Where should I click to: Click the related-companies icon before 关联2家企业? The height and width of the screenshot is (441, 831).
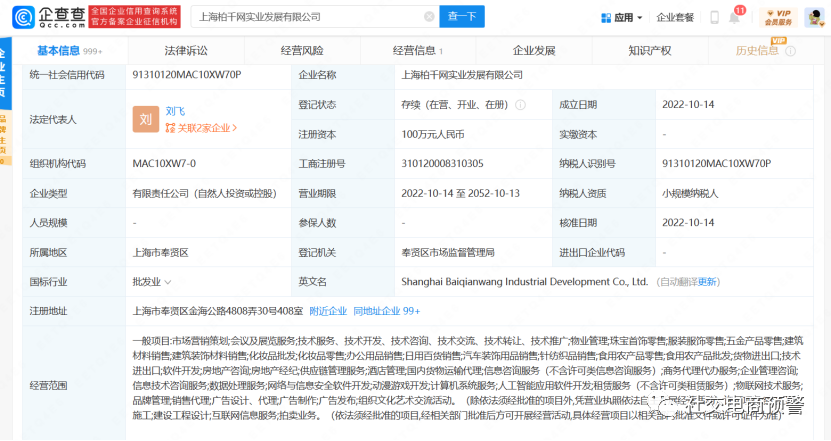click(x=170, y=128)
